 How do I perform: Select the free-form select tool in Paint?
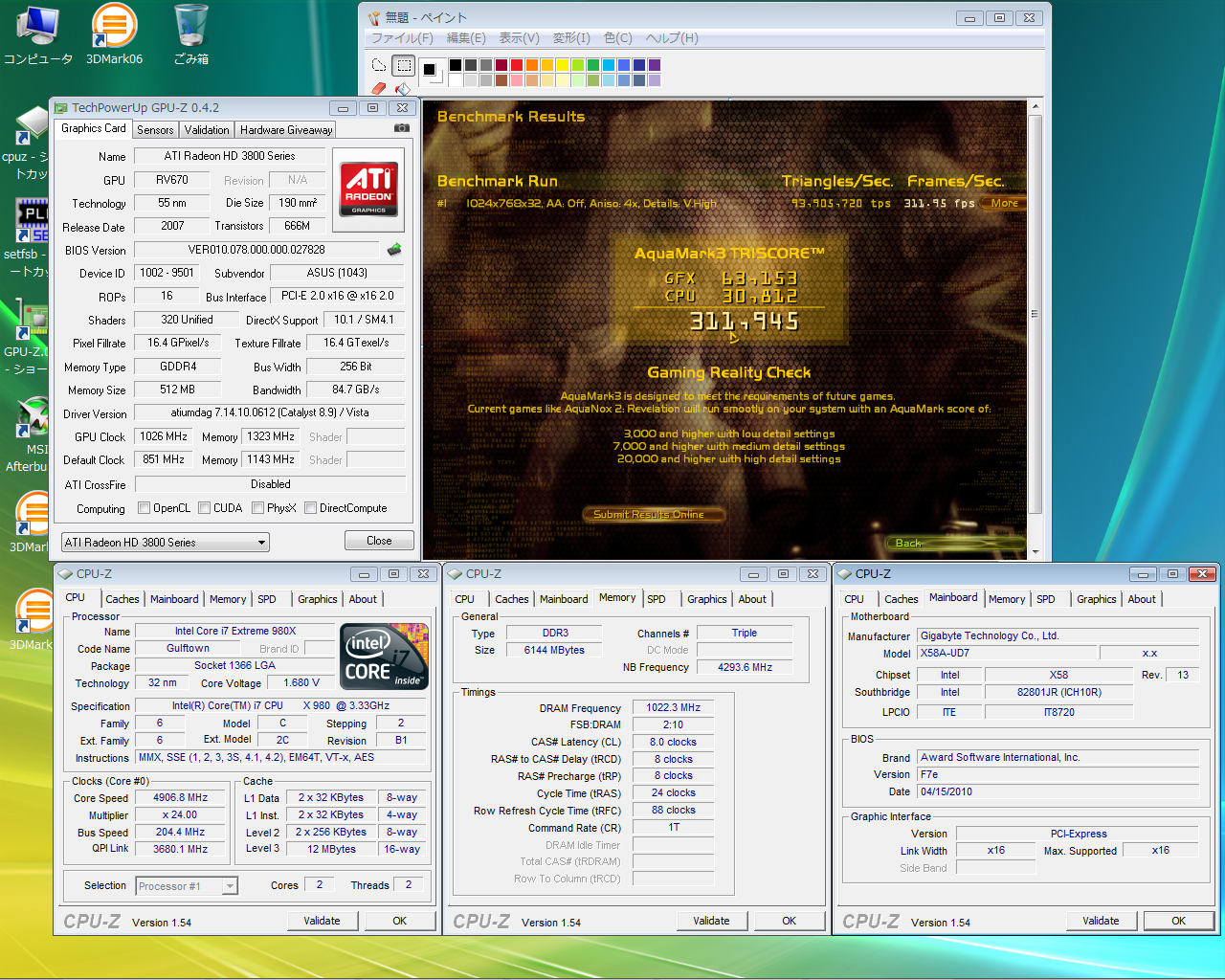pos(379,66)
